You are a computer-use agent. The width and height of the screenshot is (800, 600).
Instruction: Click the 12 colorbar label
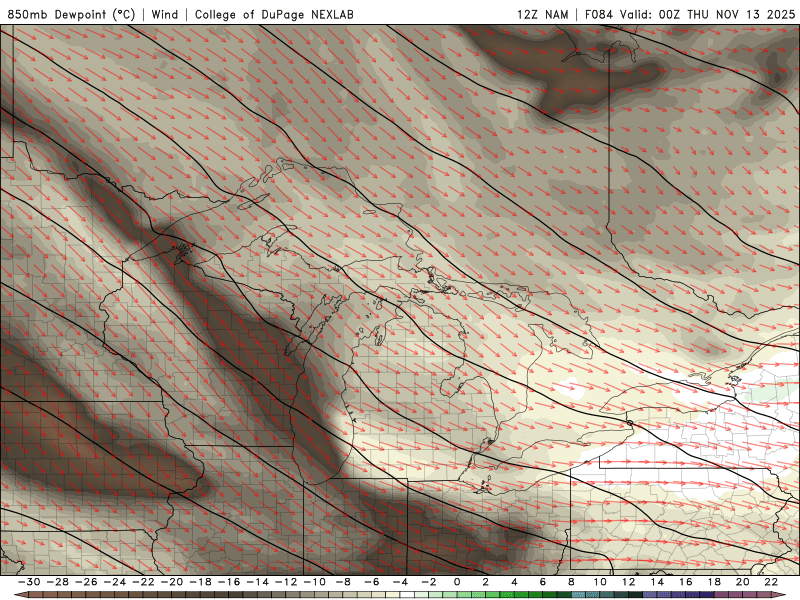tap(629, 582)
